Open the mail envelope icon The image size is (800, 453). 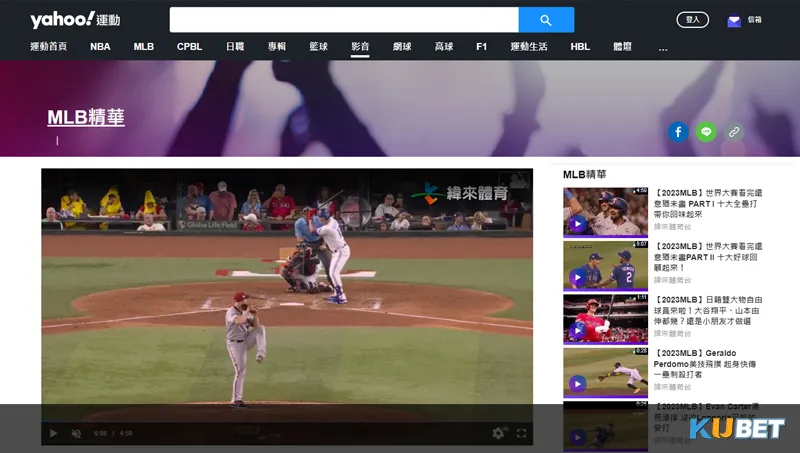pos(734,20)
